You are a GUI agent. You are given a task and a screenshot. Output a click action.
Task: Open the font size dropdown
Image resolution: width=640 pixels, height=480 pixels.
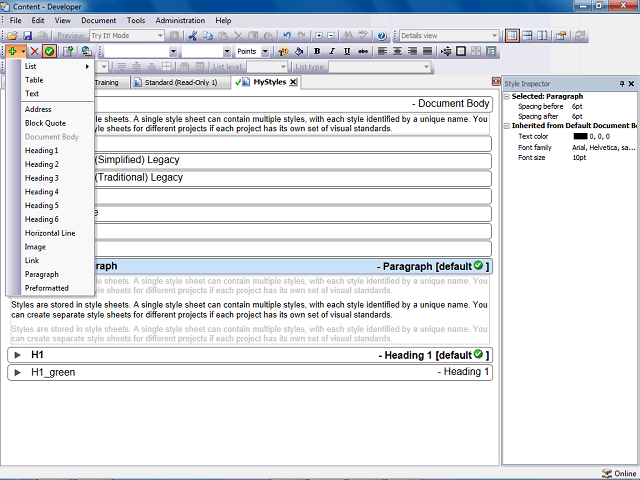[227, 51]
